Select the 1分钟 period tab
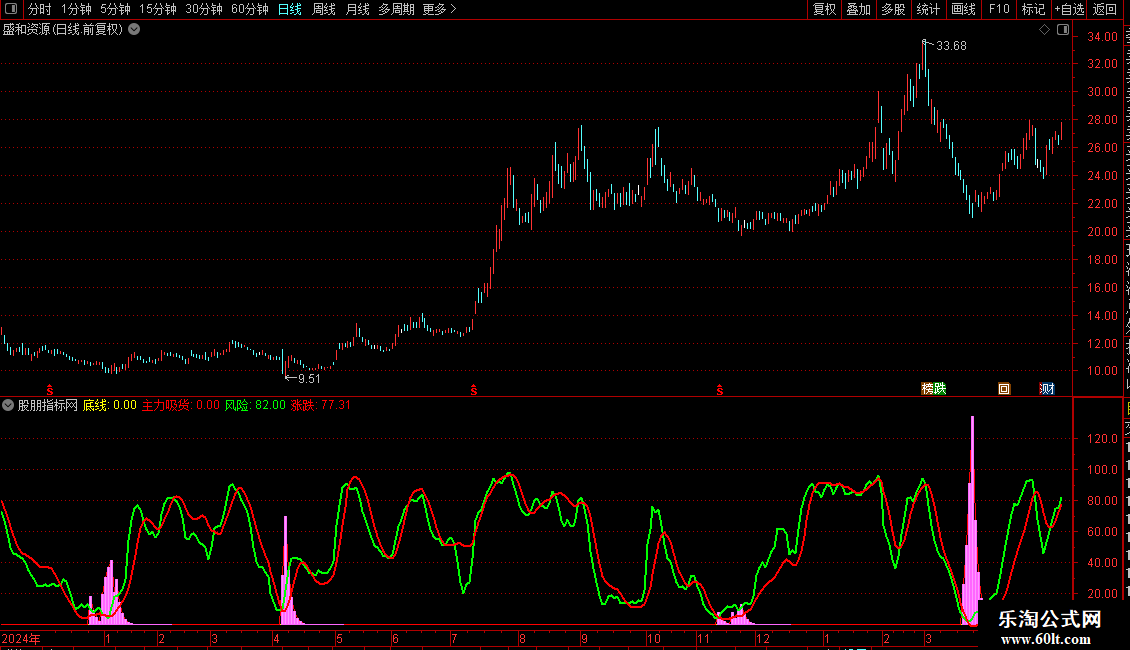 [x=76, y=9]
